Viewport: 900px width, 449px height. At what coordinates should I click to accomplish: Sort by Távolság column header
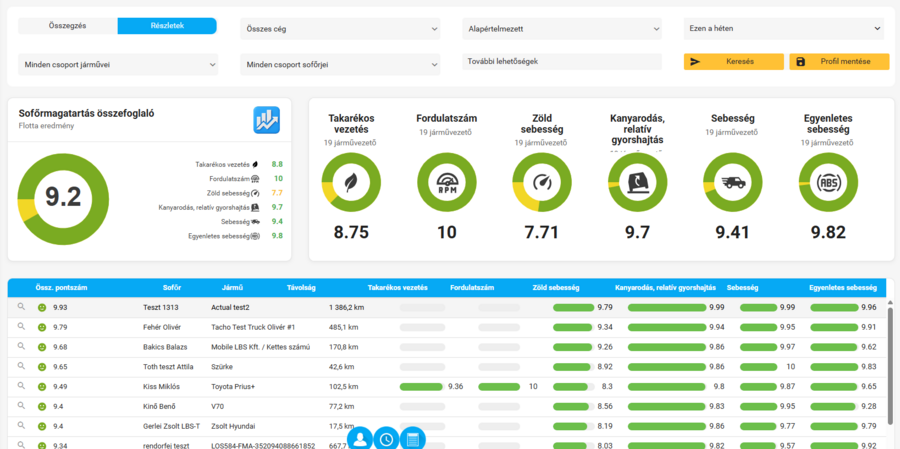pos(301,288)
